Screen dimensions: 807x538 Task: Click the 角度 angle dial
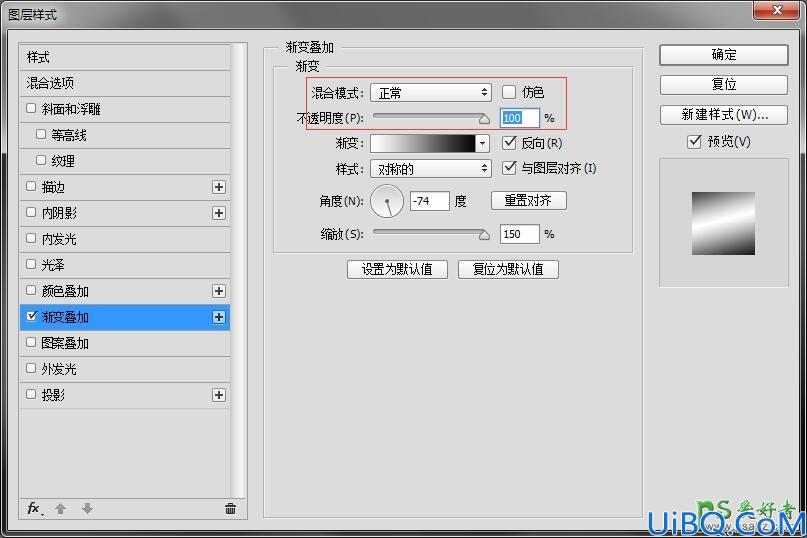pyautogui.click(x=387, y=201)
